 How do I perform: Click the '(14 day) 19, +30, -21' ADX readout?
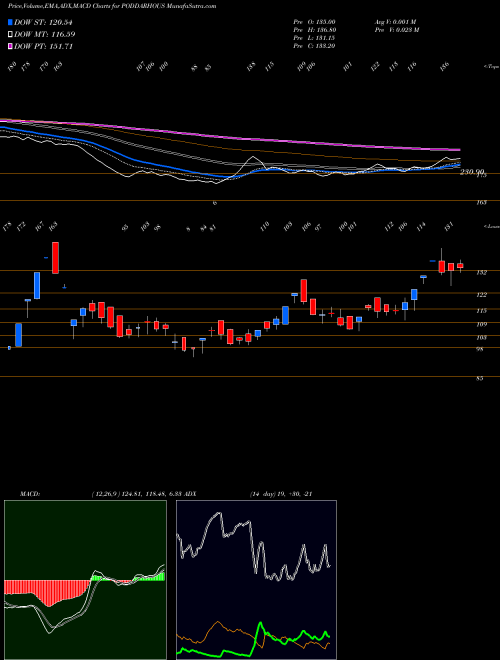281,494
